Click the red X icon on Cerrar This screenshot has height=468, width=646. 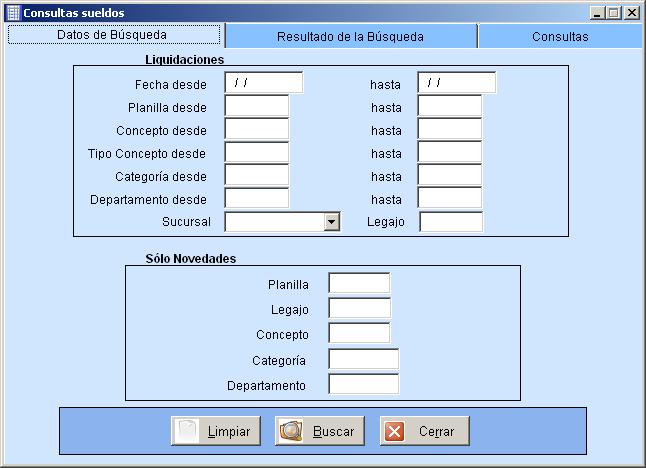(x=395, y=431)
